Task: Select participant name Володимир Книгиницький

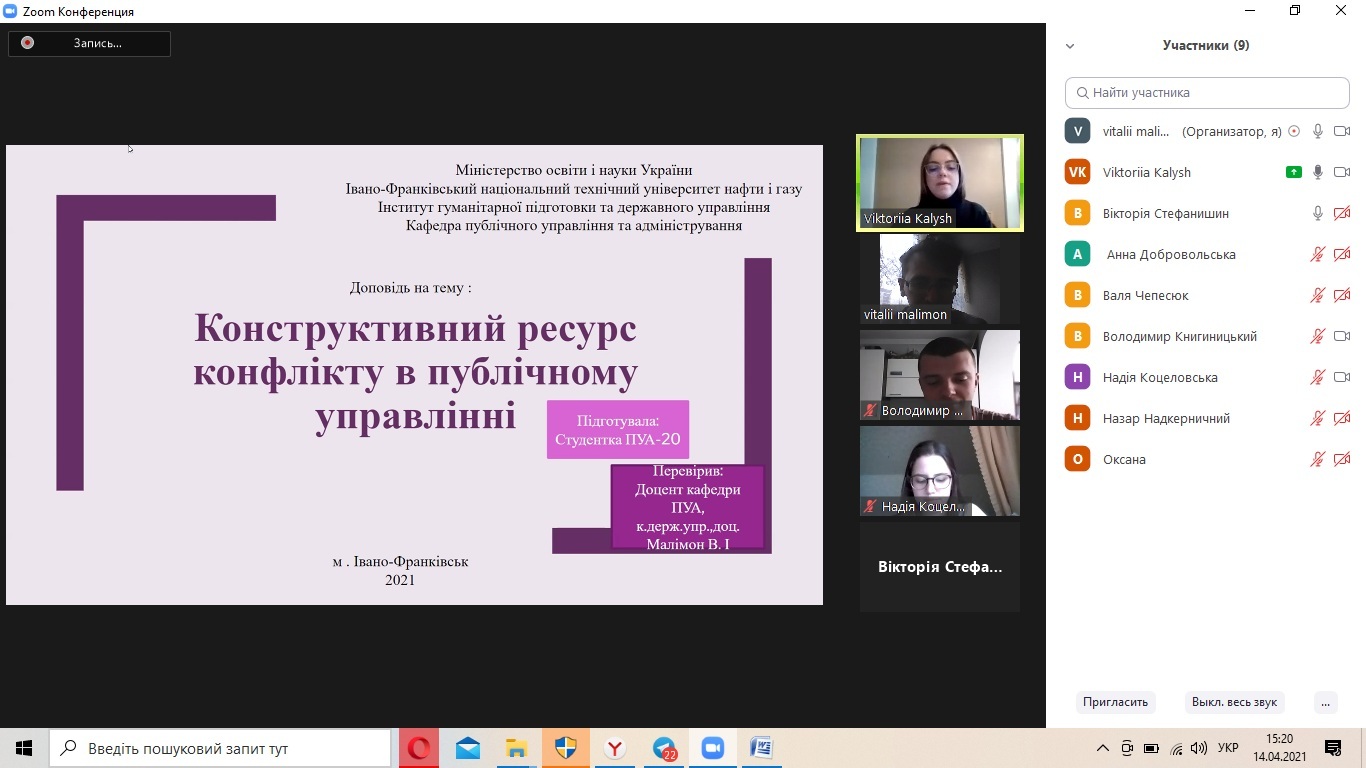Action: tap(1179, 336)
